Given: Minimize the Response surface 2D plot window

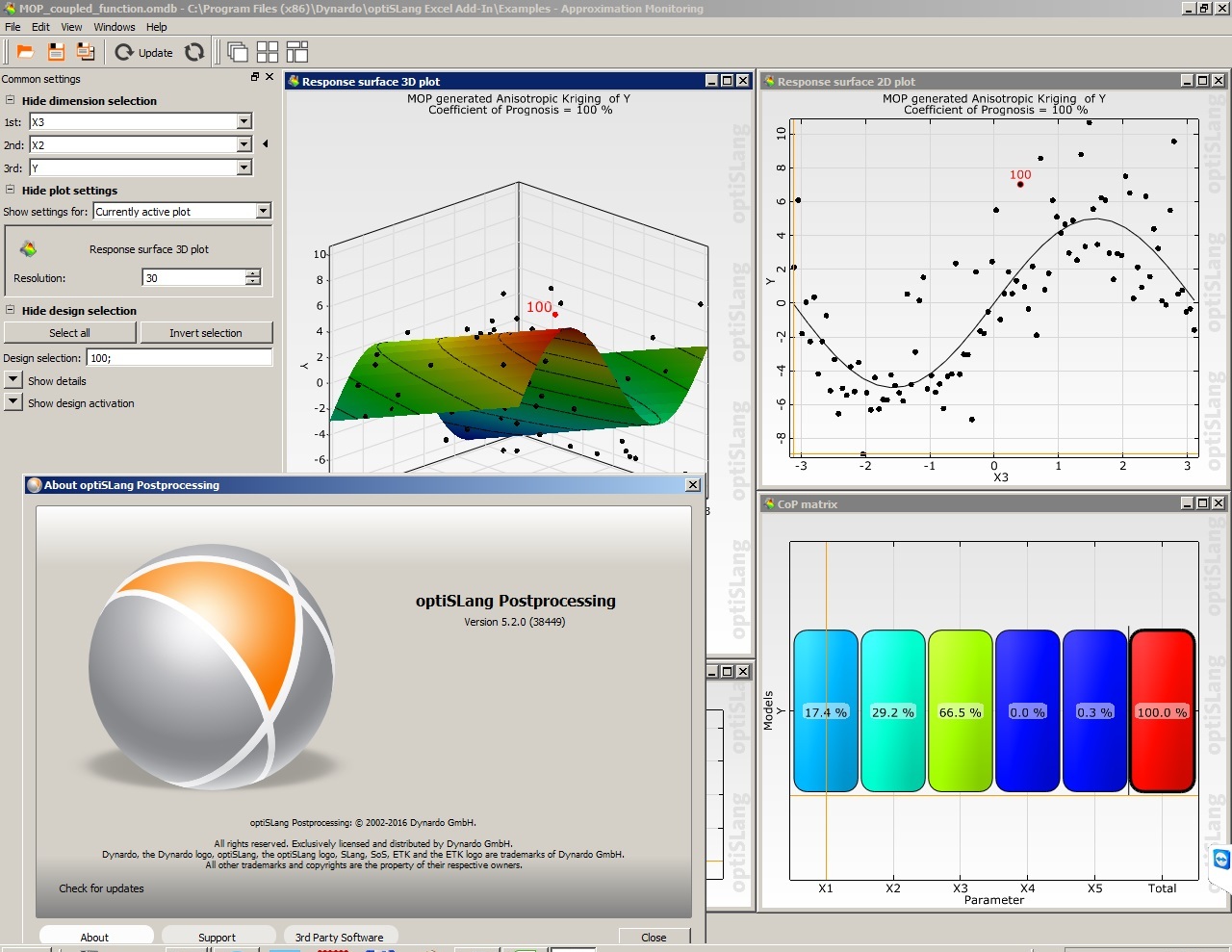Looking at the screenshot, I should (x=1187, y=81).
